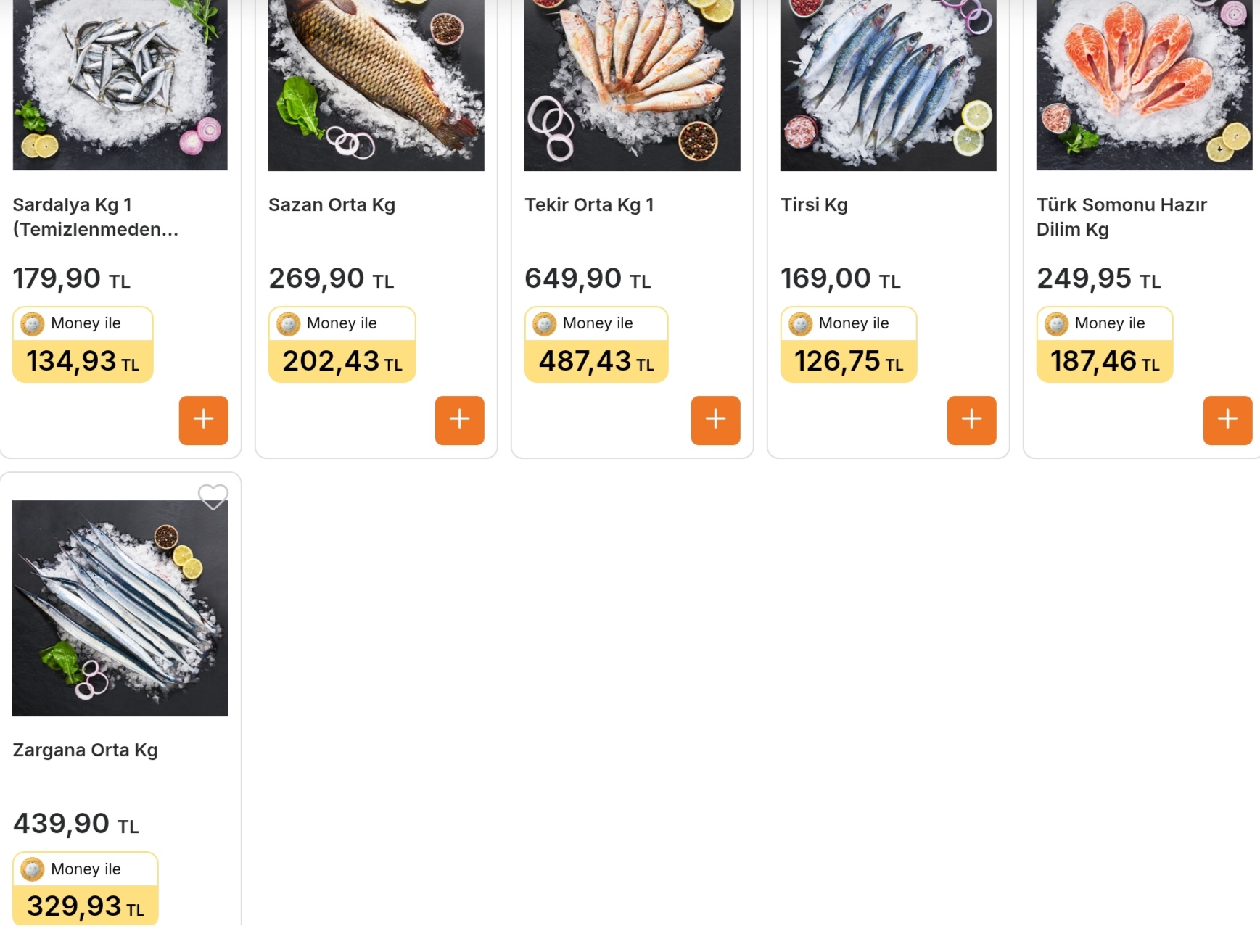This screenshot has width=1260, height=952.
Task: Add Türk Somonu Hazır Dilim with plus button
Action: (1227, 418)
